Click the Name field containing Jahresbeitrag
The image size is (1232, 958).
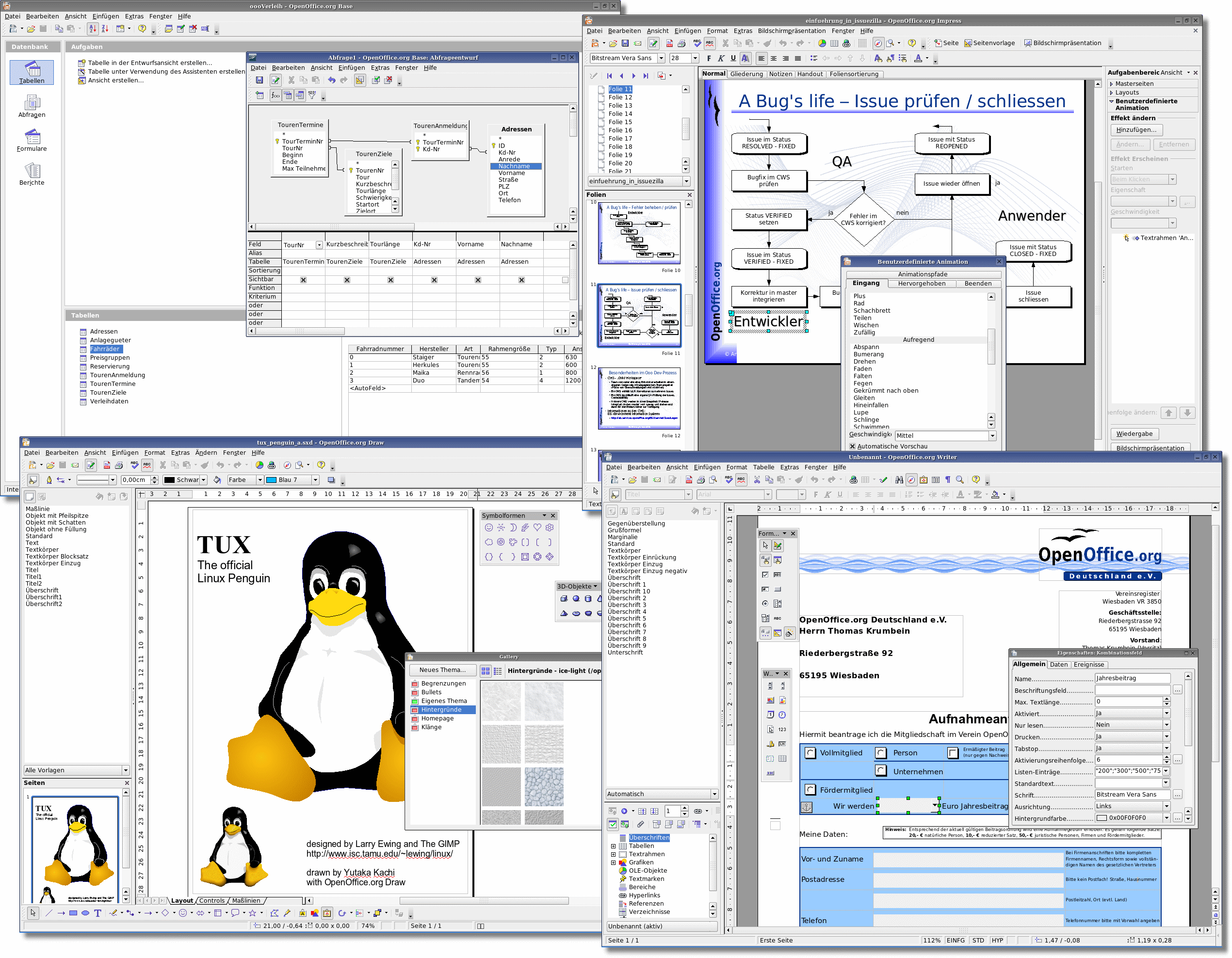1132,678
